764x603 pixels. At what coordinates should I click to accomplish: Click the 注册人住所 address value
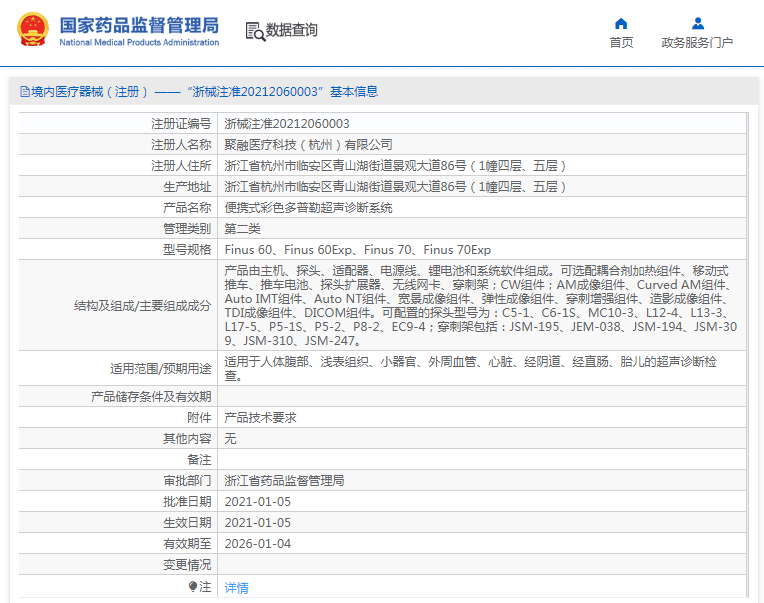(395, 166)
